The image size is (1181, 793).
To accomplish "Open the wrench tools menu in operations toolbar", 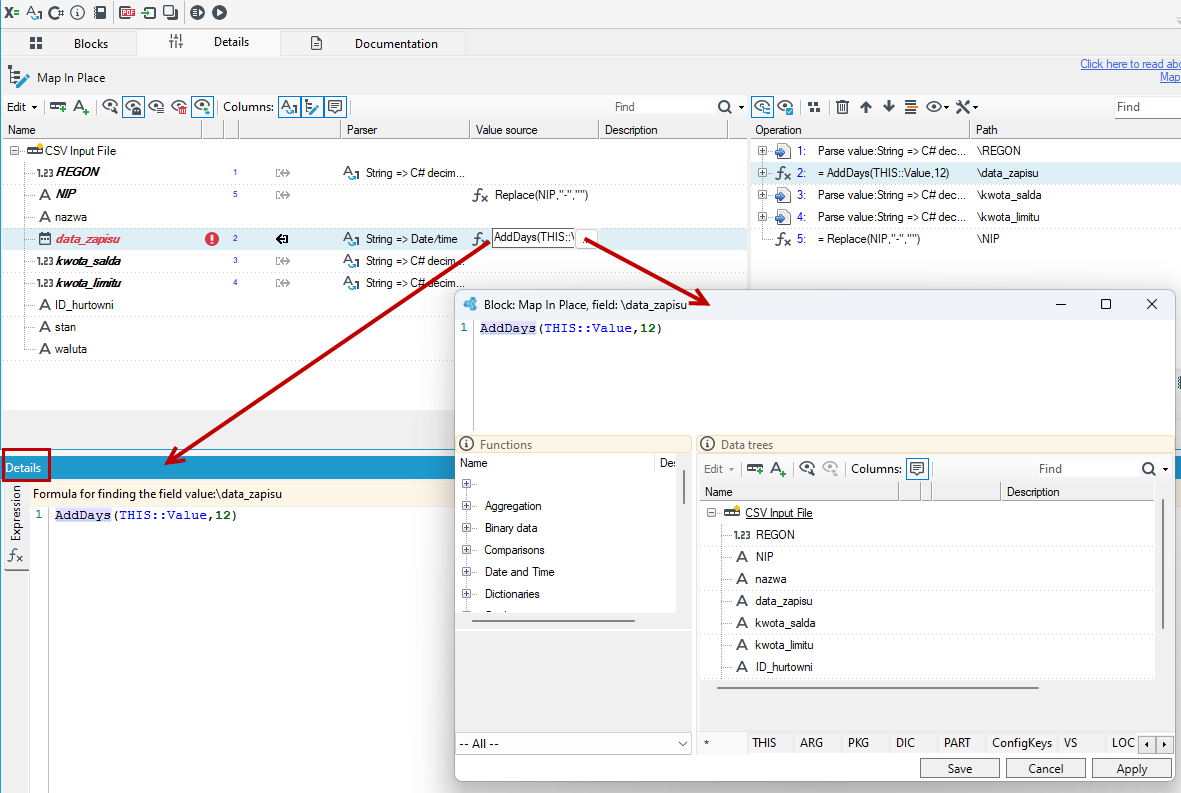I will (x=966, y=107).
